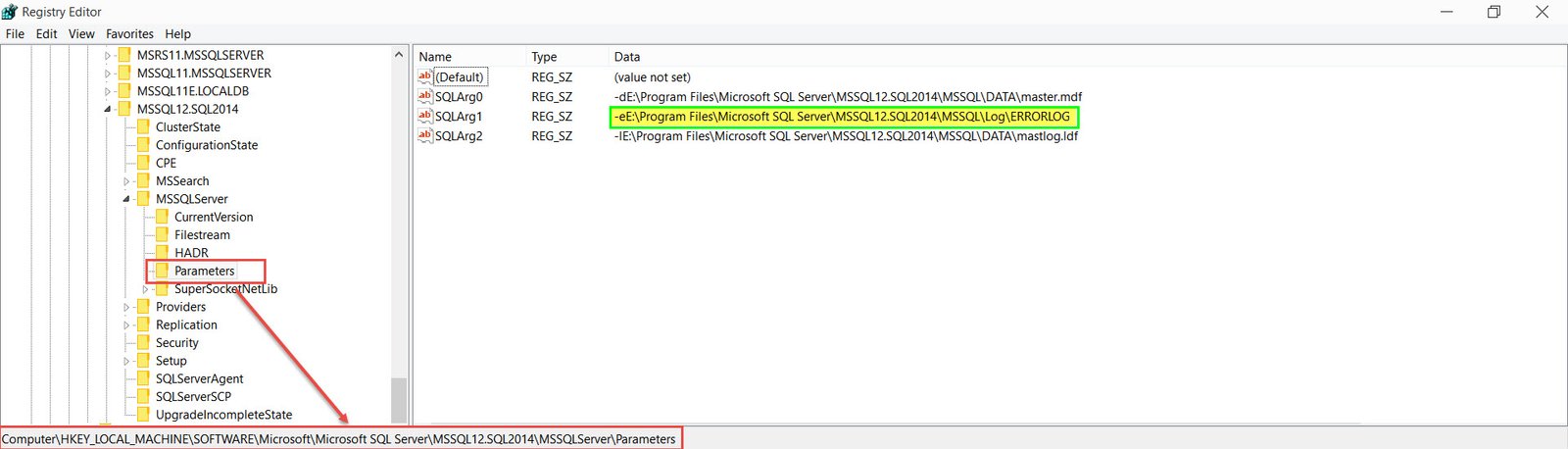Image resolution: width=1568 pixels, height=449 pixels.
Task: Click the master.mdf path data cell
Action: (848, 96)
